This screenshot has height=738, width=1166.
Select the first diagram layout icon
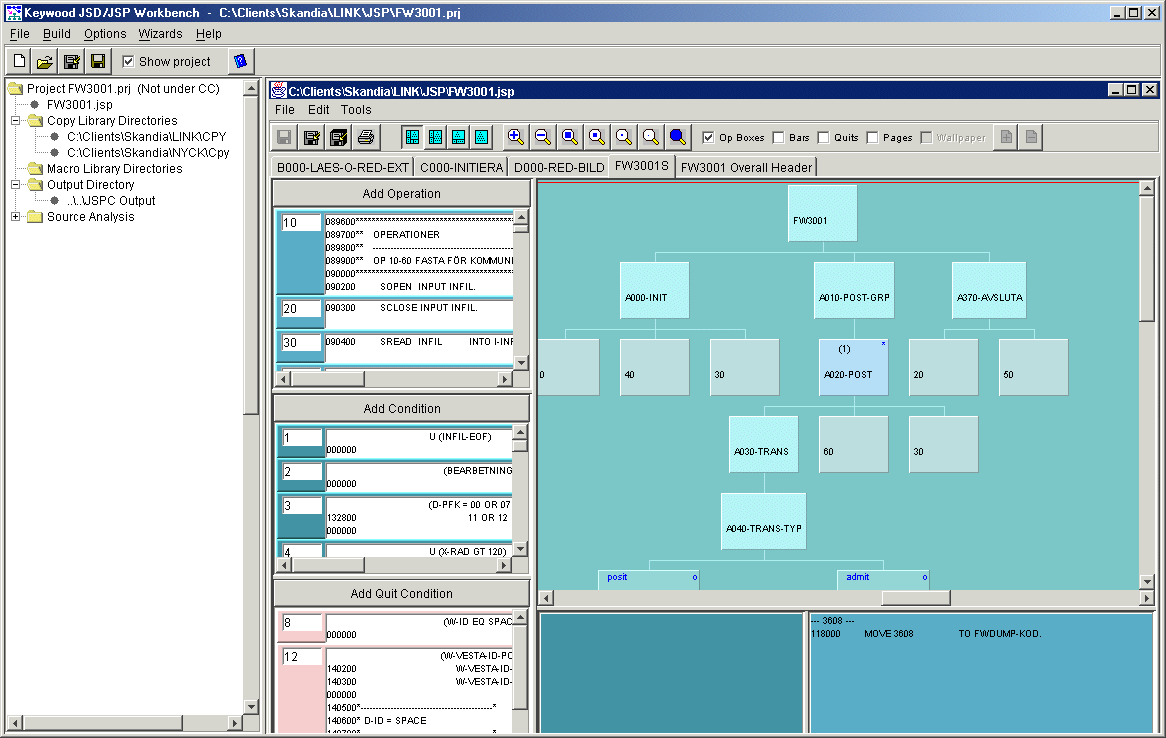click(x=412, y=137)
